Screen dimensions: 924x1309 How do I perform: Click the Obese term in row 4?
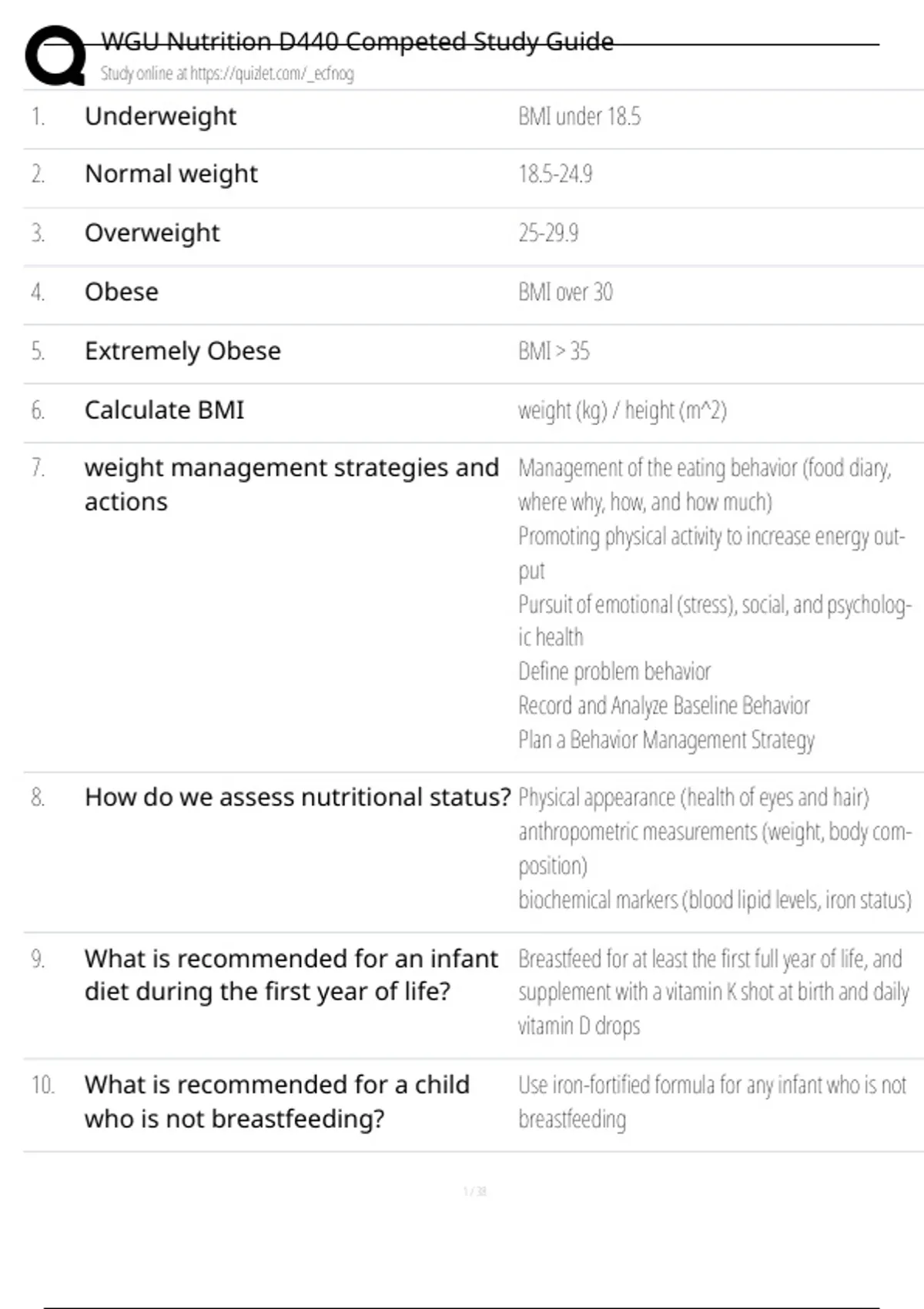click(x=122, y=293)
